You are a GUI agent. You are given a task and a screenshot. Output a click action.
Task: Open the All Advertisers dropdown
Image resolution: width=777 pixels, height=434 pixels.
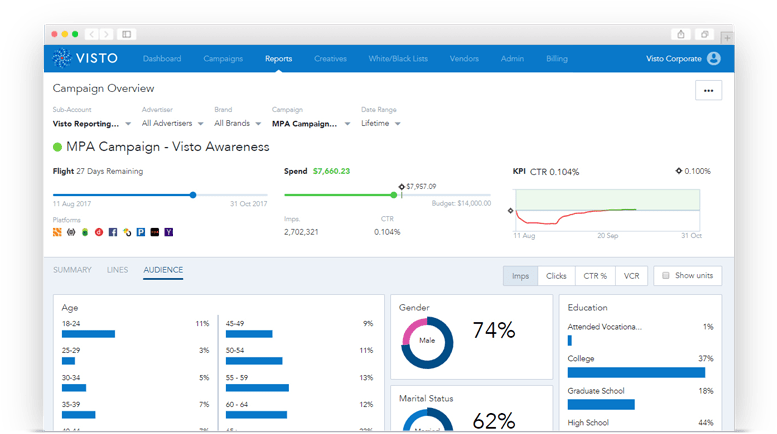click(x=173, y=124)
